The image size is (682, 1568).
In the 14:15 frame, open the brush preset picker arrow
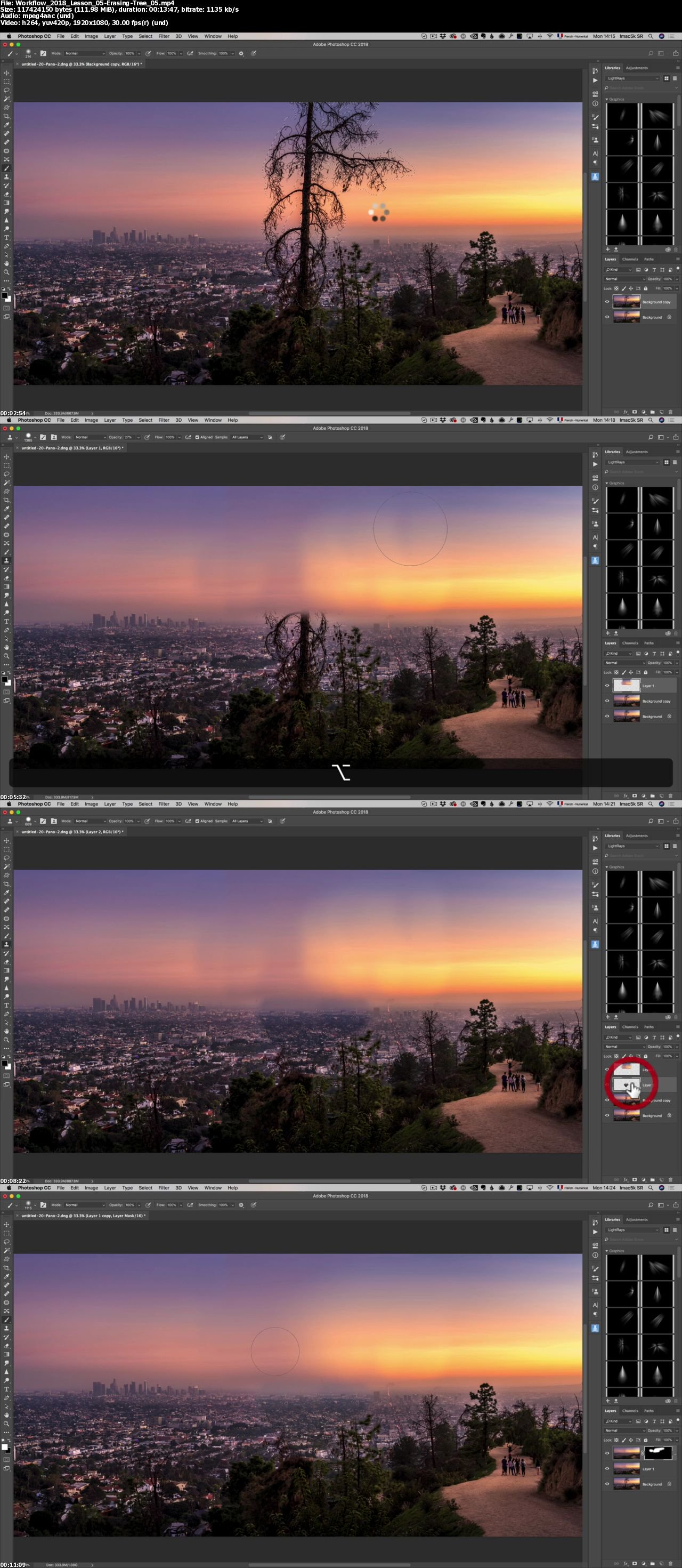[35, 53]
